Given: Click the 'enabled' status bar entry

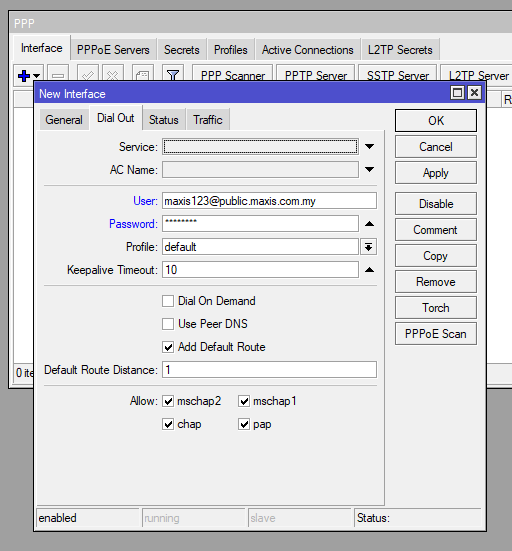Looking at the screenshot, I should click(x=88, y=518).
